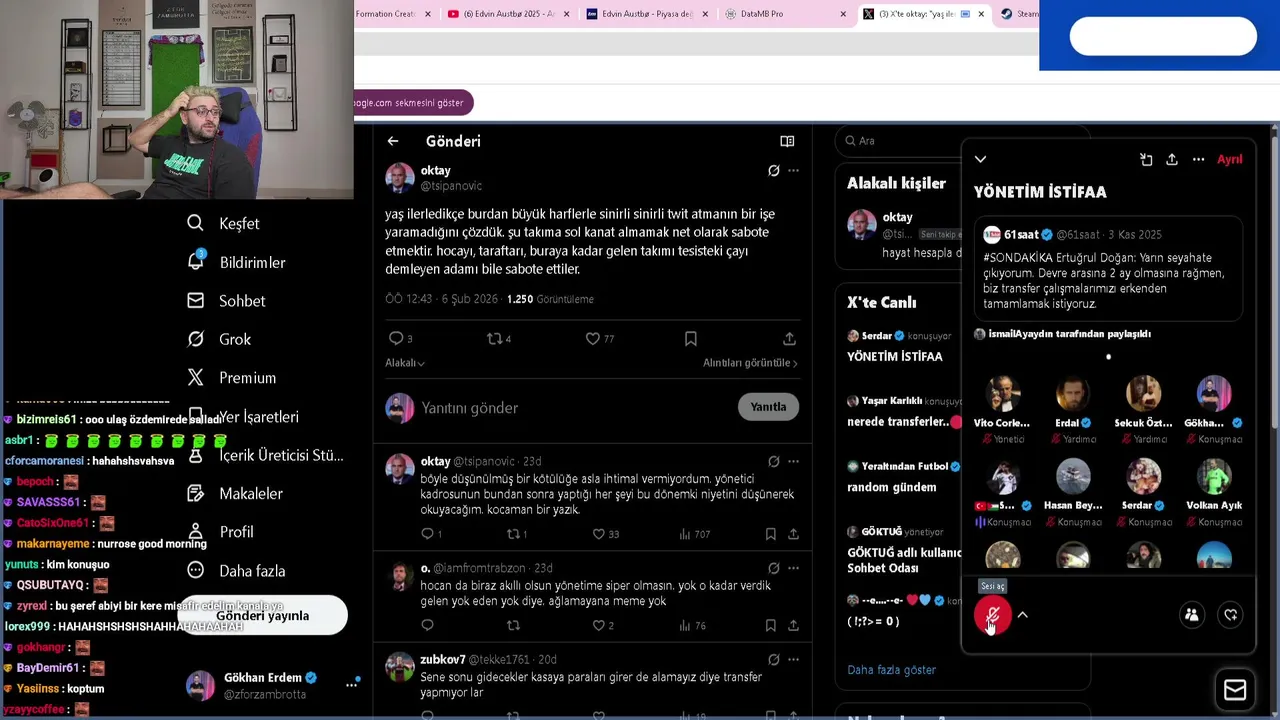Click google.com sekmesini göster pill

coord(411,103)
